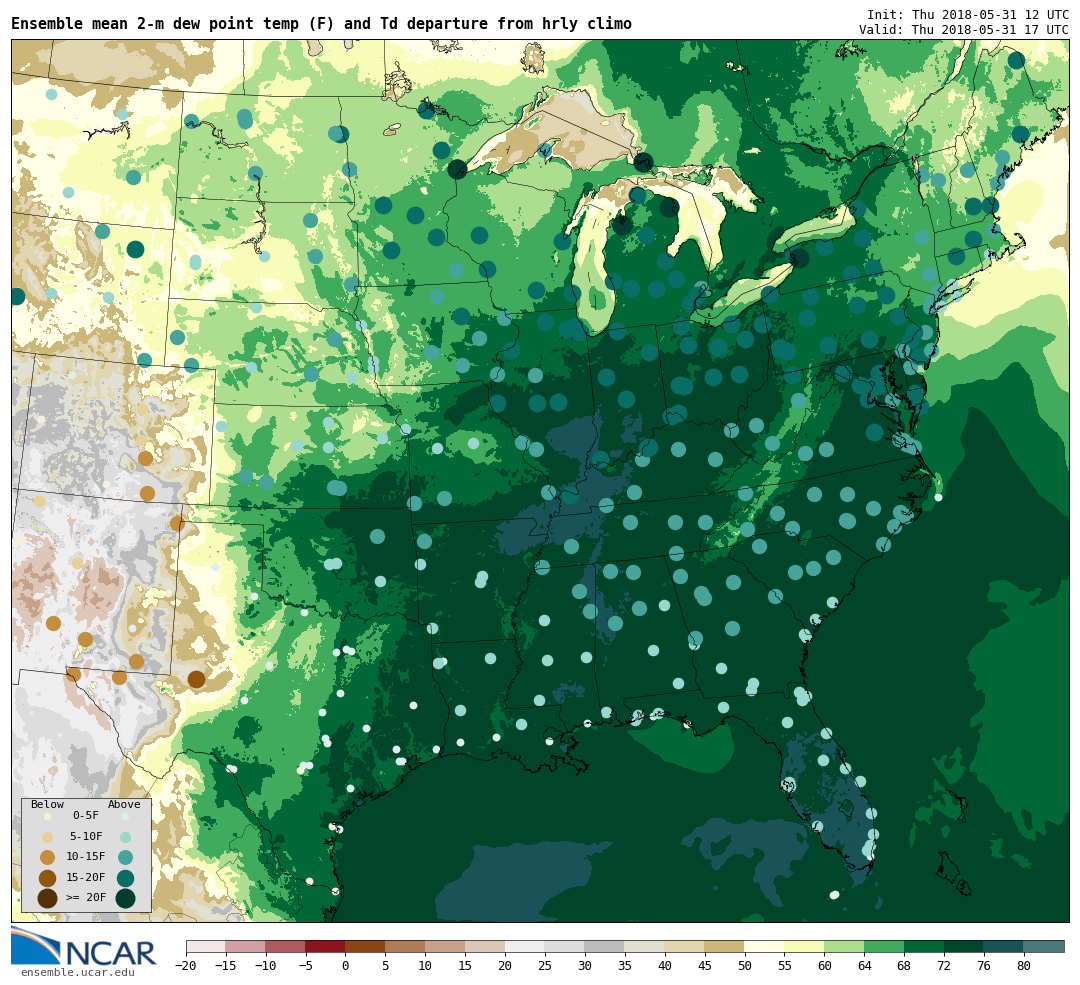Click the Valid time text
The width and height of the screenshot is (1080, 985).
pyautogui.click(x=963, y=30)
